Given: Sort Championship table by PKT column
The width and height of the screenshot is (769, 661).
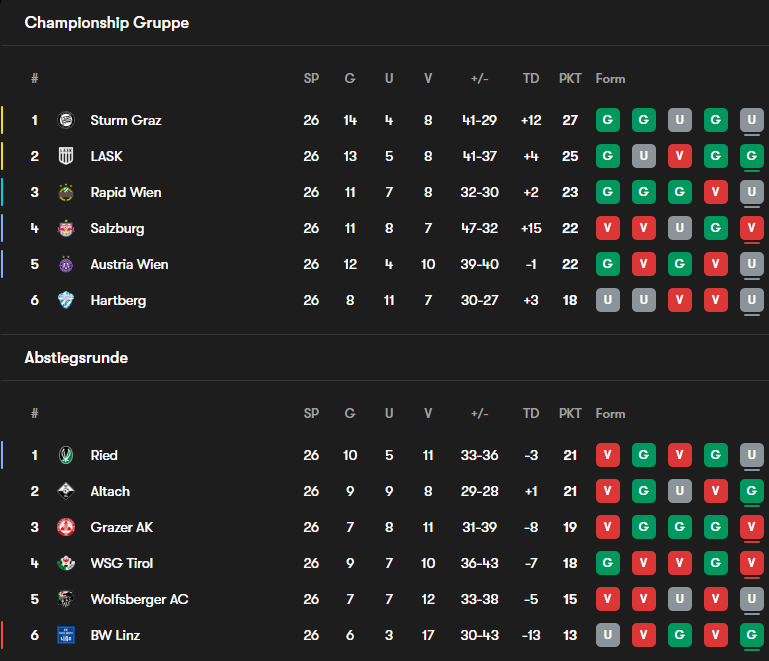Looking at the screenshot, I should click(570, 78).
